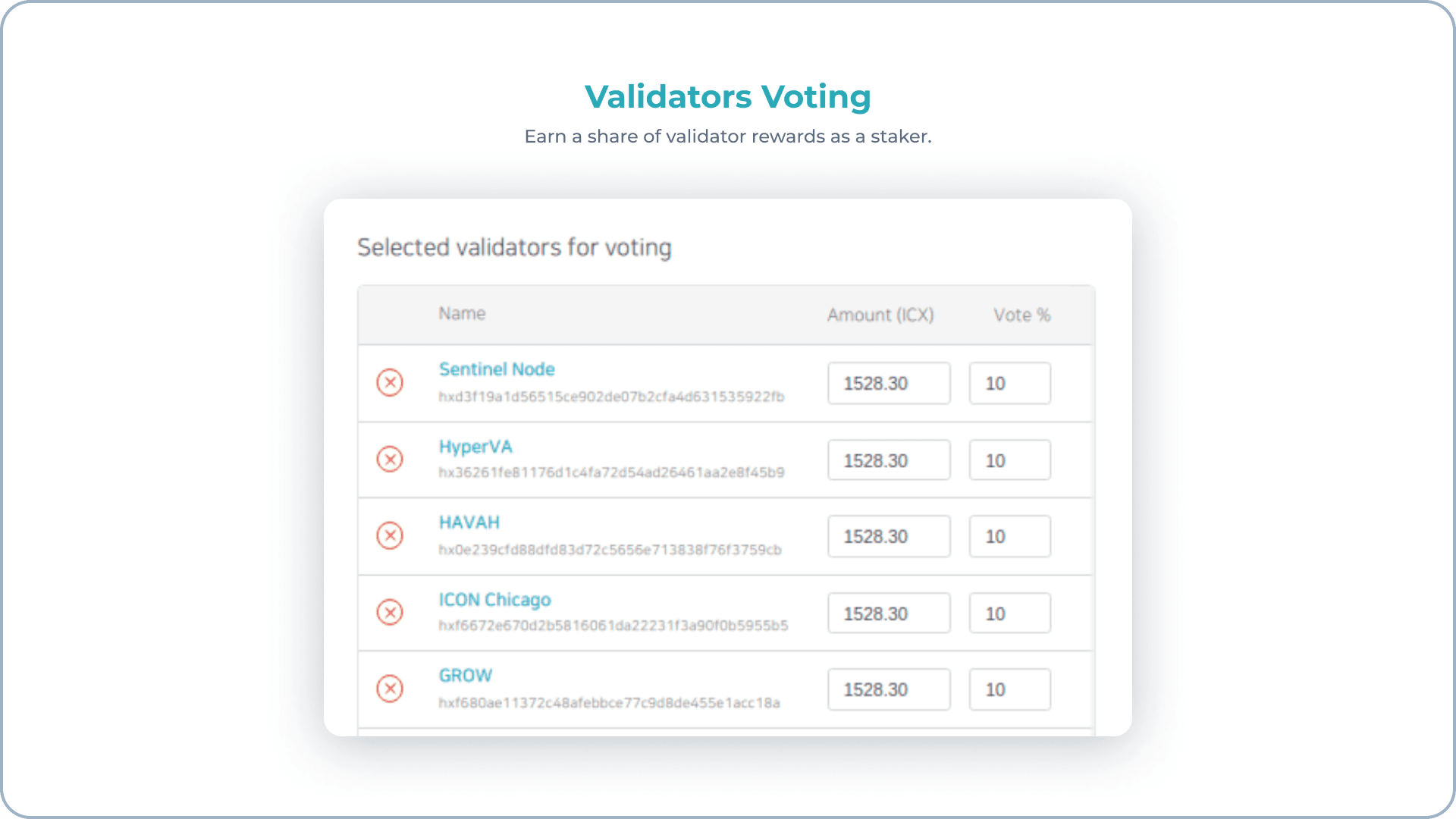This screenshot has height=819, width=1456.
Task: Edit the HyperVA vote percentage field
Action: 1009,460
